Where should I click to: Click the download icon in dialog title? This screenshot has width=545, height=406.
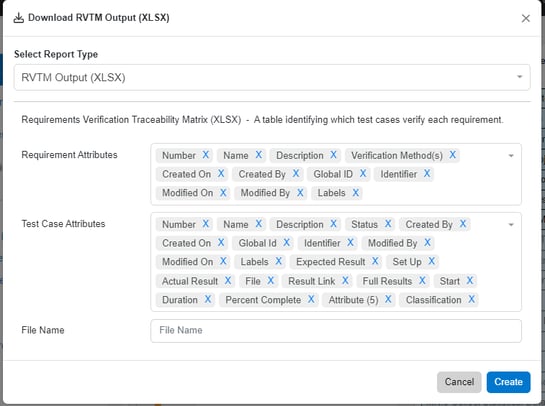[x=19, y=18]
